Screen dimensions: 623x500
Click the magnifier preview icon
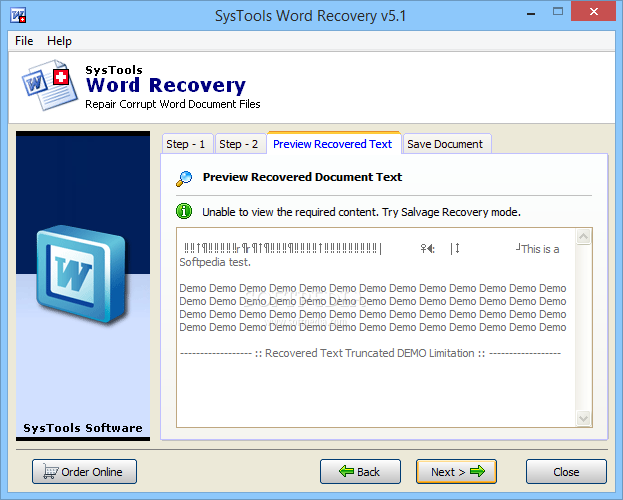pos(184,178)
